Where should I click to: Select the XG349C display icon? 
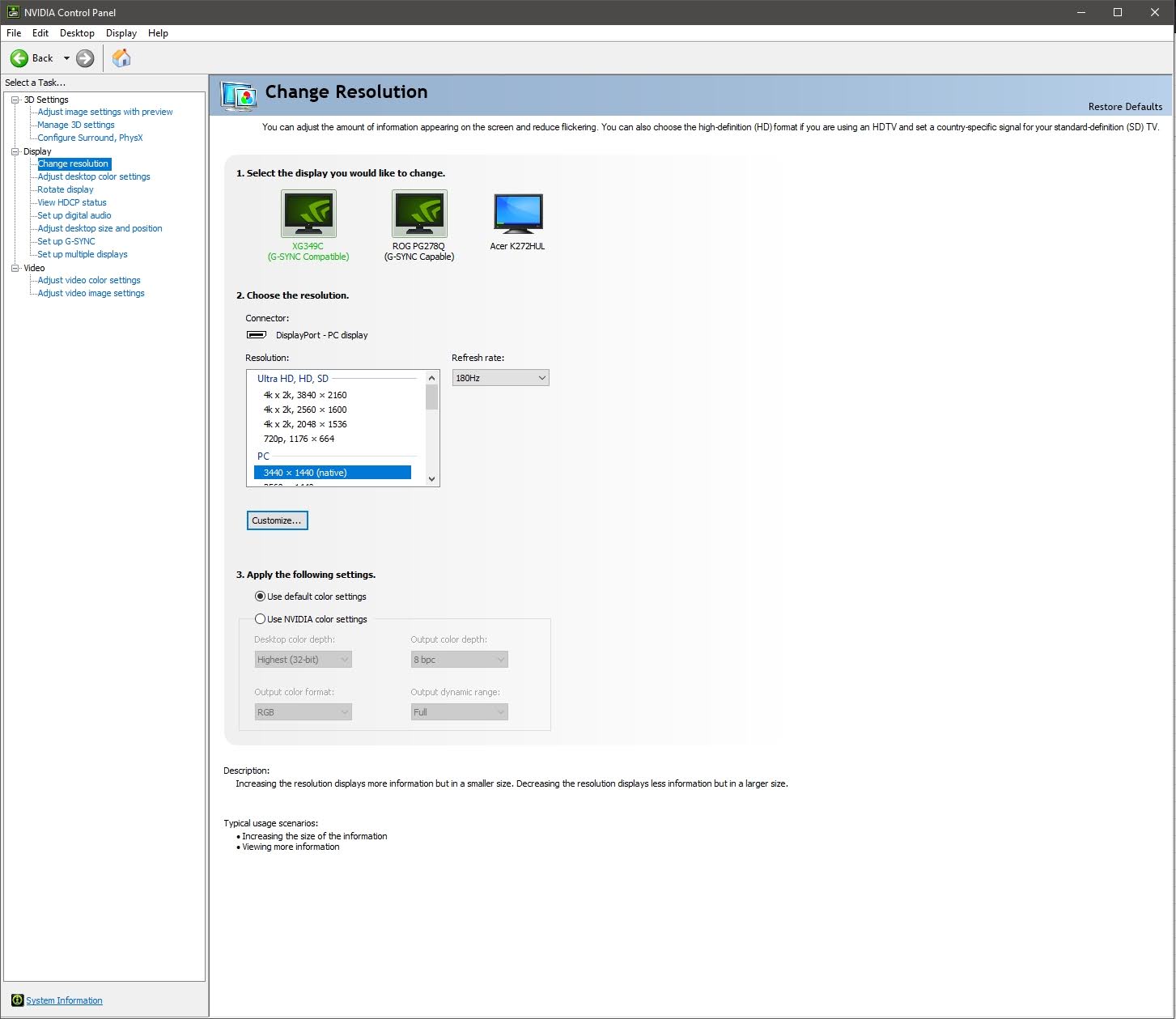coord(308,214)
